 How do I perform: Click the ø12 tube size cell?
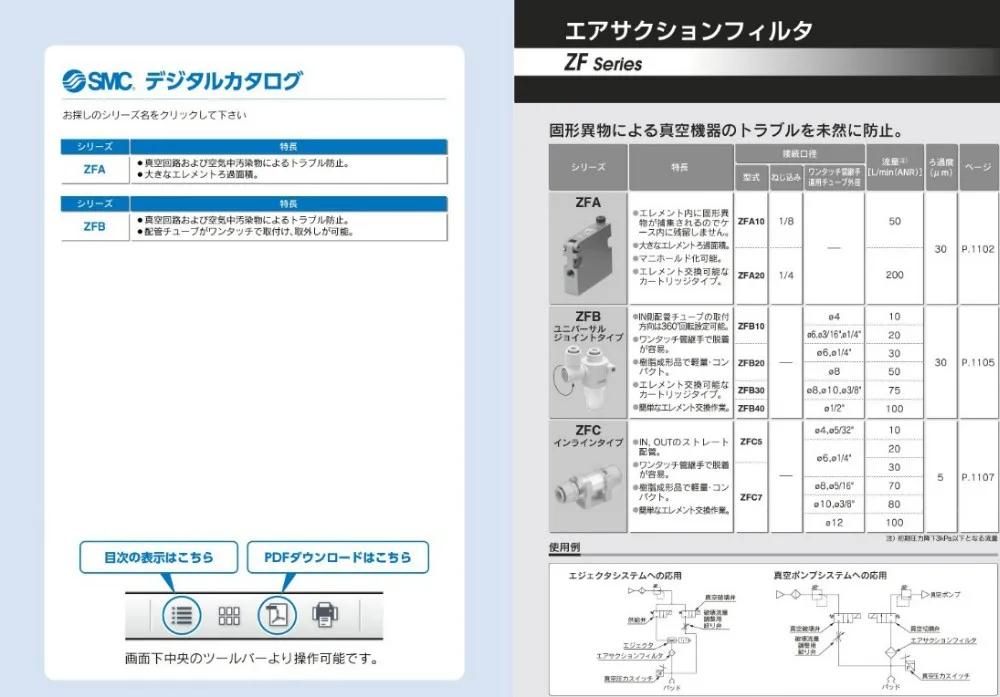pos(834,522)
